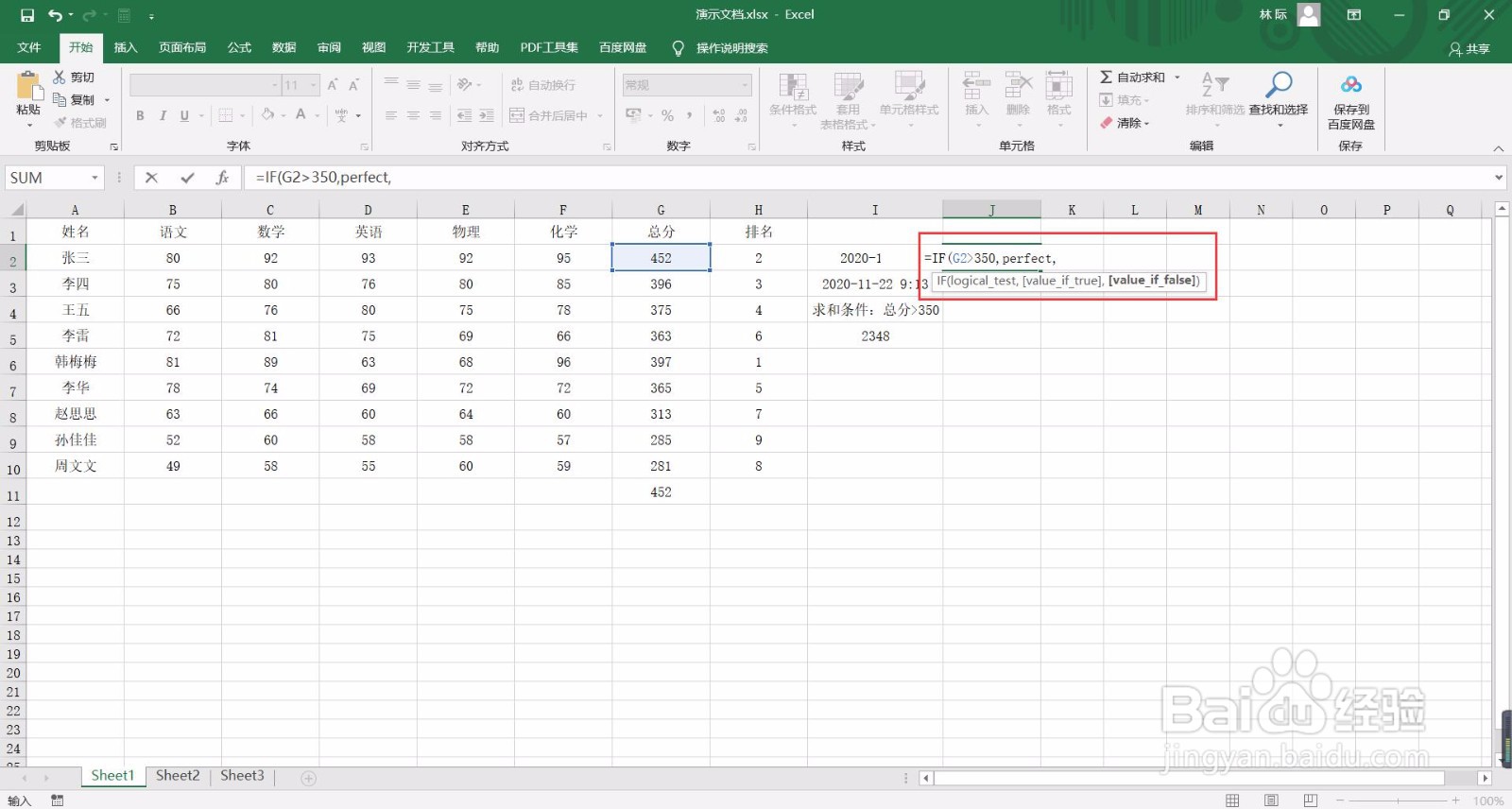
Task: Open Format as Table (套用表格格式)
Action: coord(848,99)
